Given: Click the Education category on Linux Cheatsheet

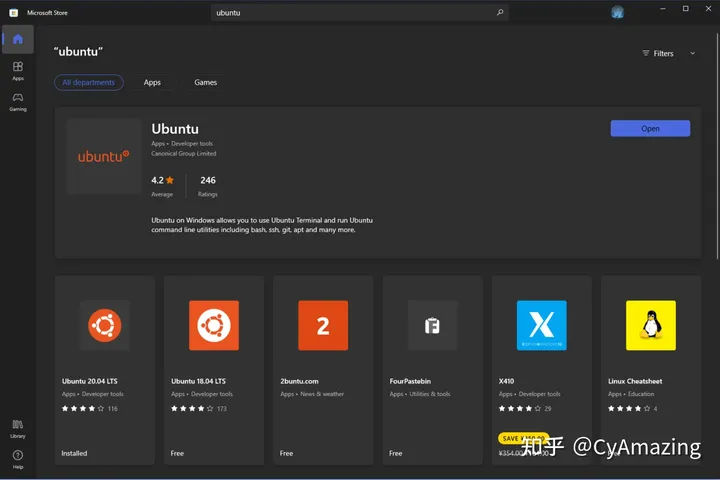Looking at the screenshot, I should click(641, 394).
